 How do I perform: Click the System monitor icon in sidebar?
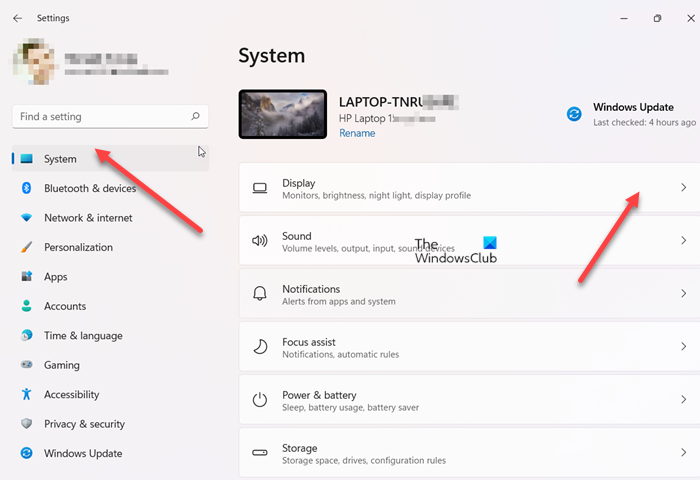[x=27, y=159]
